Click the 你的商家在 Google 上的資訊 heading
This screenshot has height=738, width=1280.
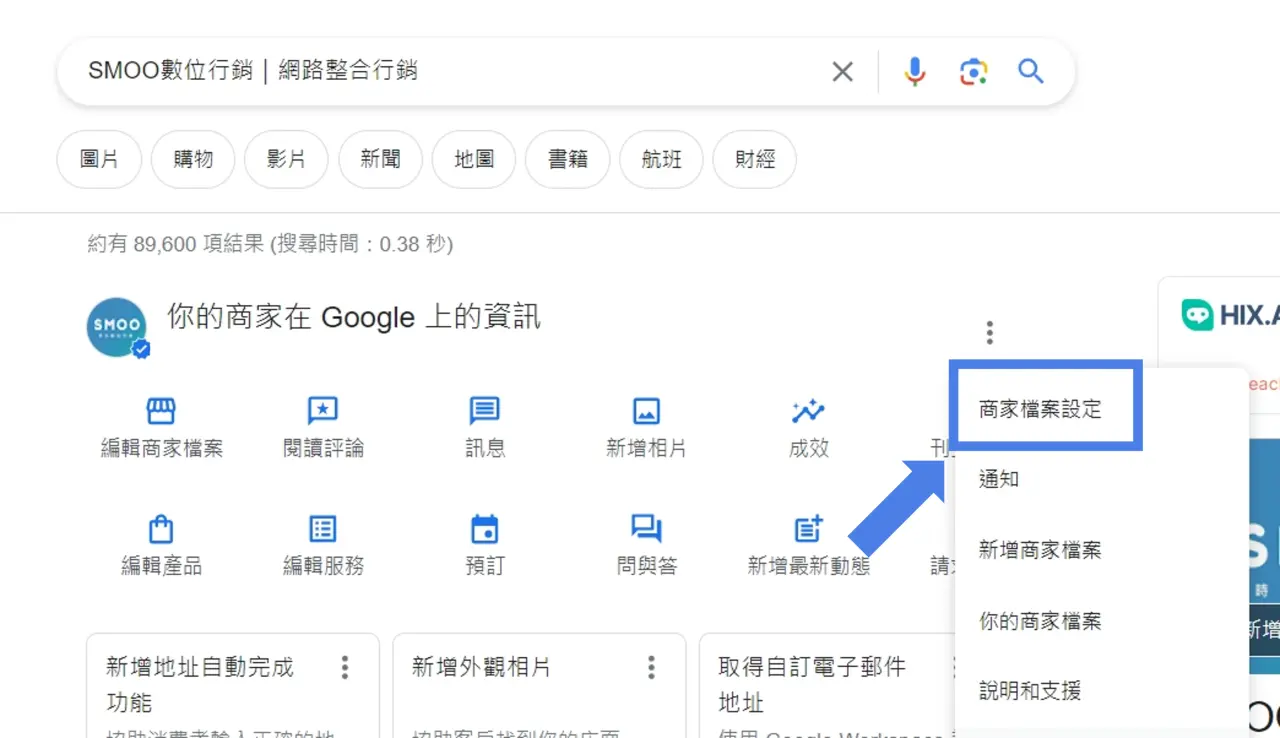pos(354,318)
